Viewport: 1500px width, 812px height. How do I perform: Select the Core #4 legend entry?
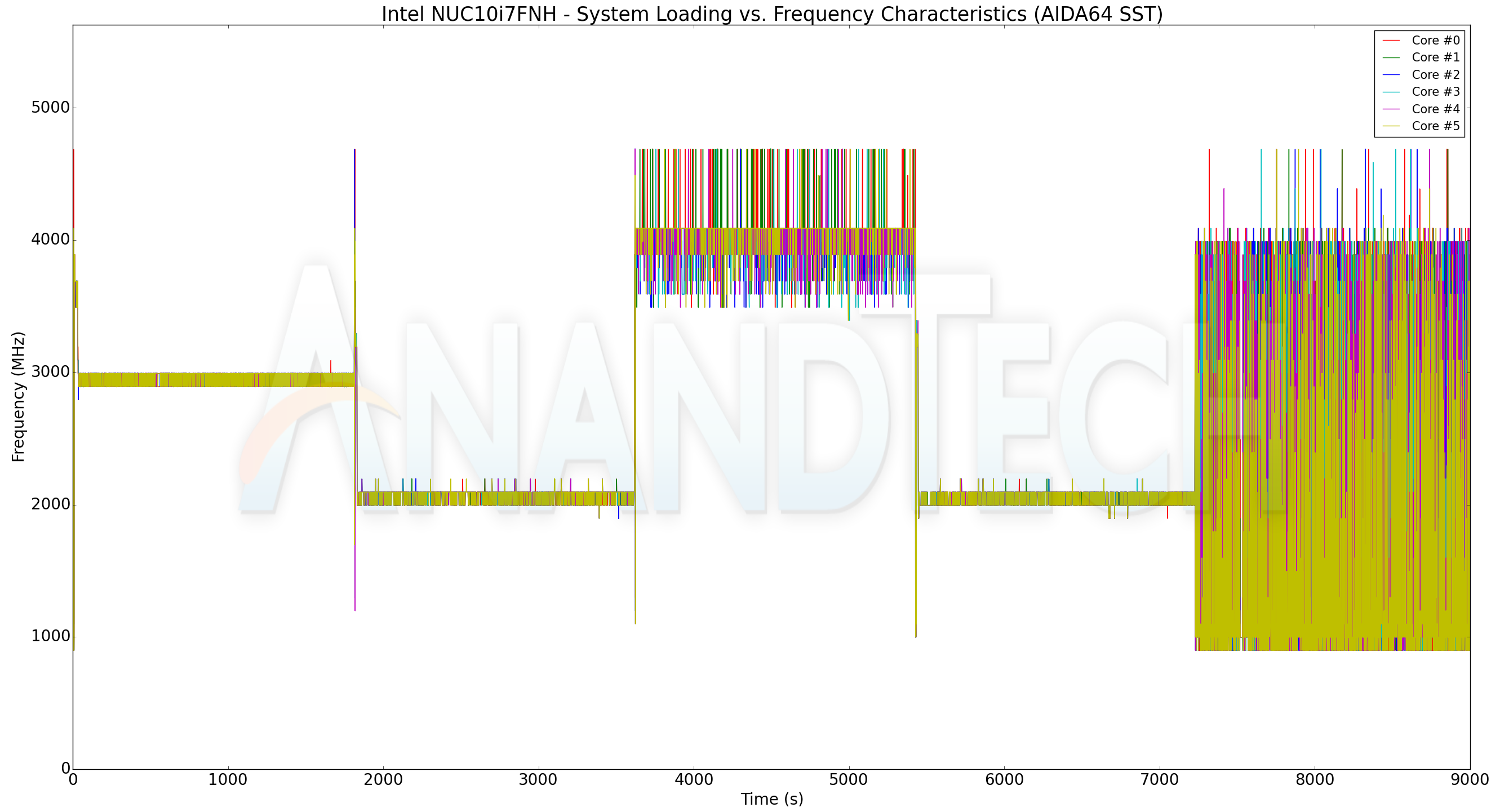tap(1421, 109)
